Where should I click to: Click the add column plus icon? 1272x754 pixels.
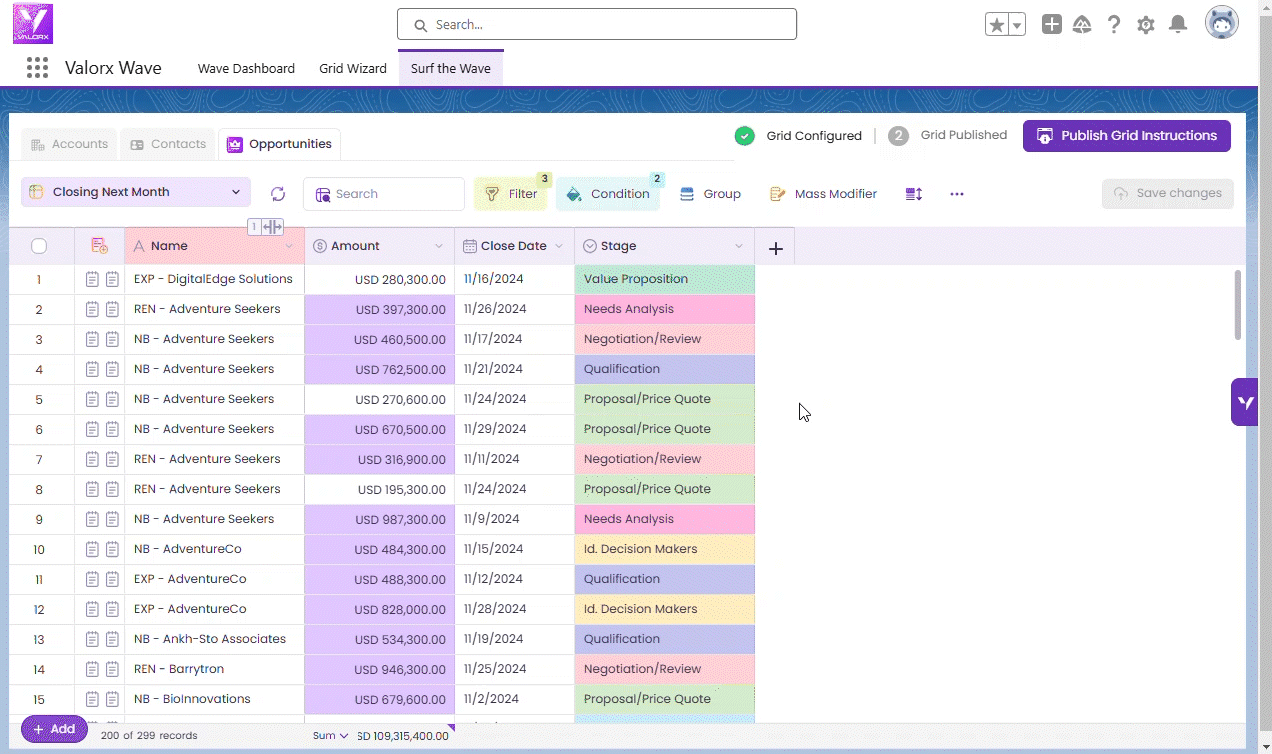pos(775,248)
